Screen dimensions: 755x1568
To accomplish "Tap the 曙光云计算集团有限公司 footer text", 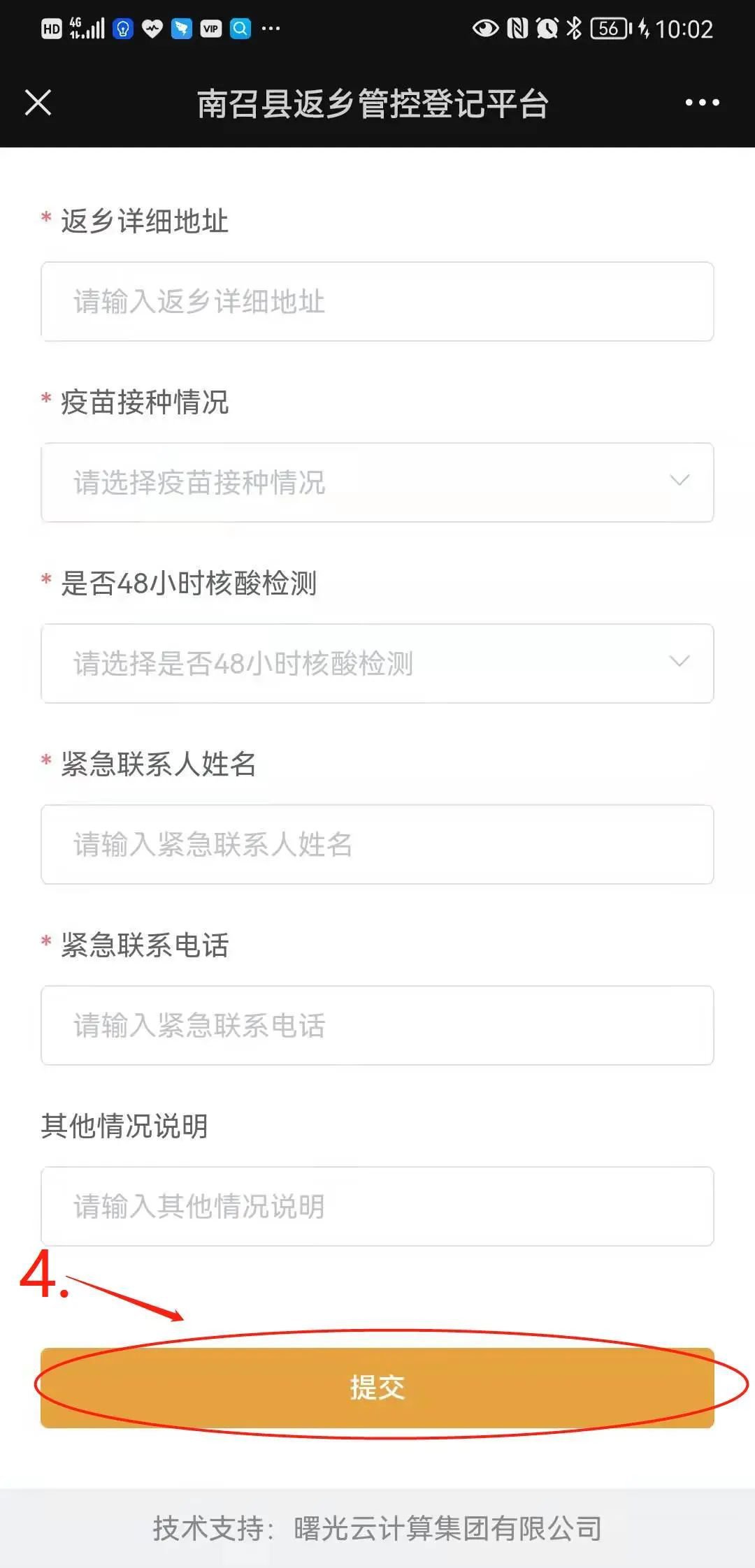I will [447, 1528].
